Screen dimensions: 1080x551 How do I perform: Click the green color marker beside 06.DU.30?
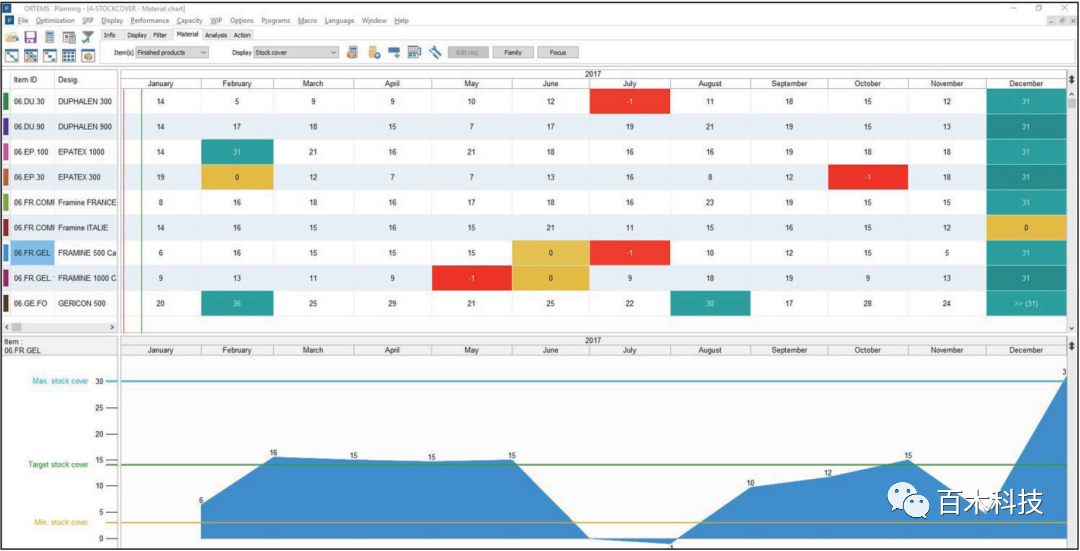click(x=6, y=102)
